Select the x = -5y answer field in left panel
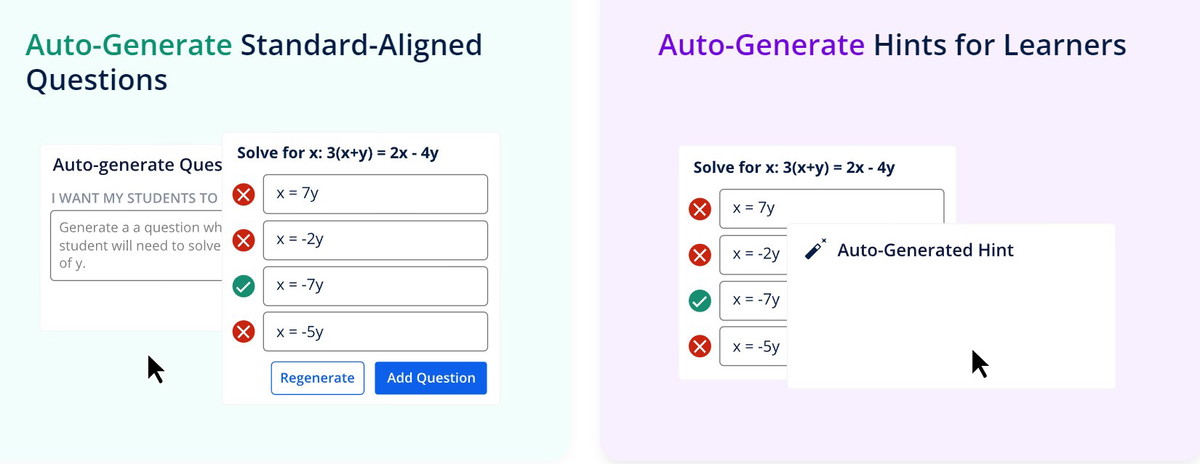Screen dimensions: 1200x464 [x=375, y=332]
